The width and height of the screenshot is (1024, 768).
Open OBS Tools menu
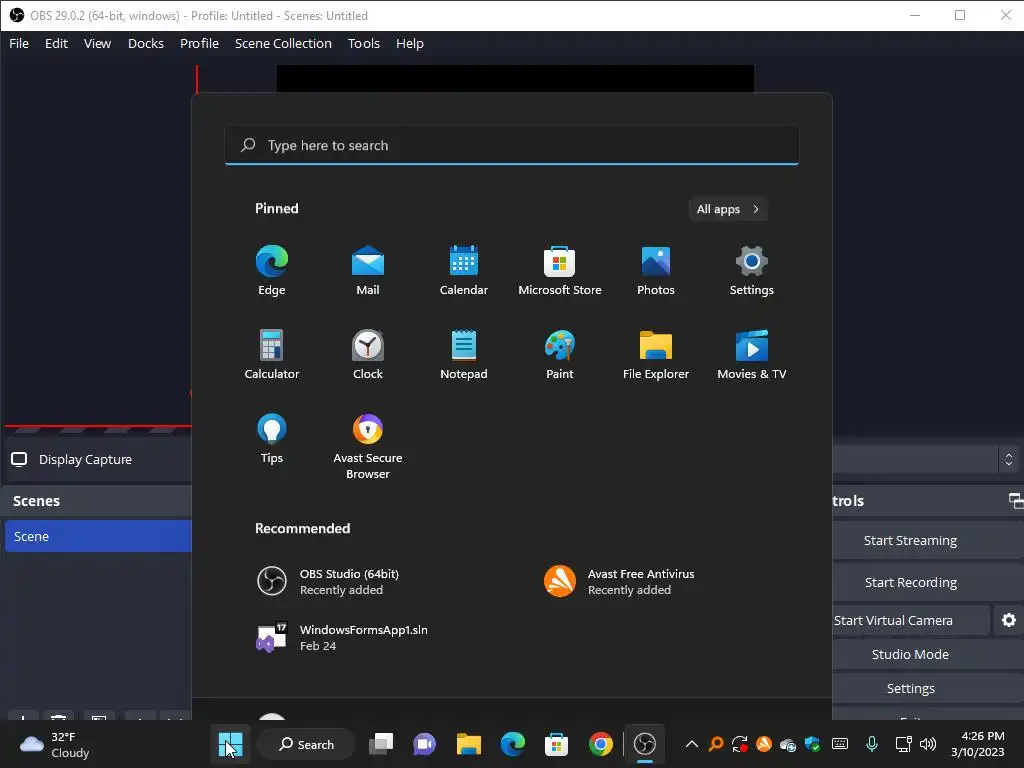(364, 43)
